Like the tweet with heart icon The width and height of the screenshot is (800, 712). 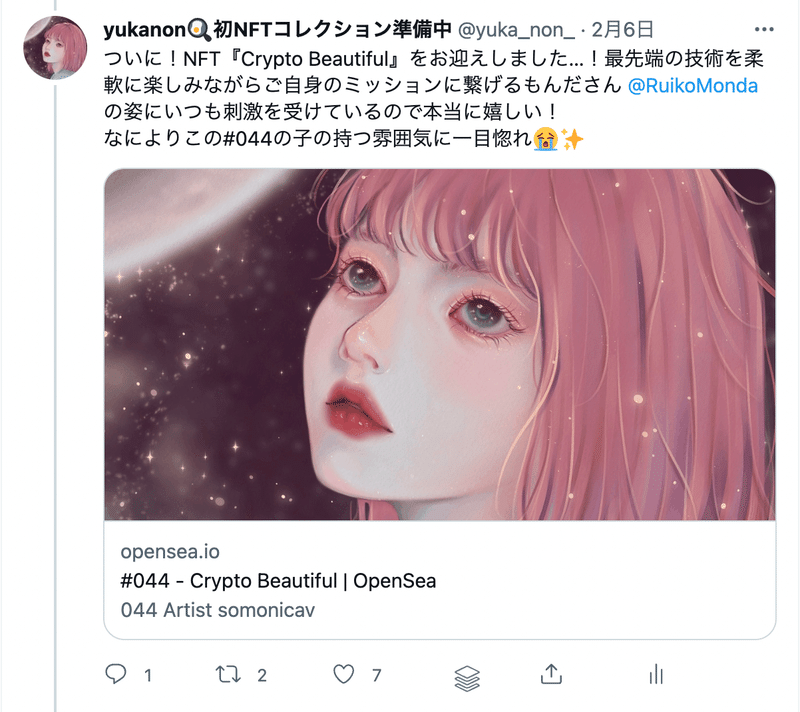point(344,674)
